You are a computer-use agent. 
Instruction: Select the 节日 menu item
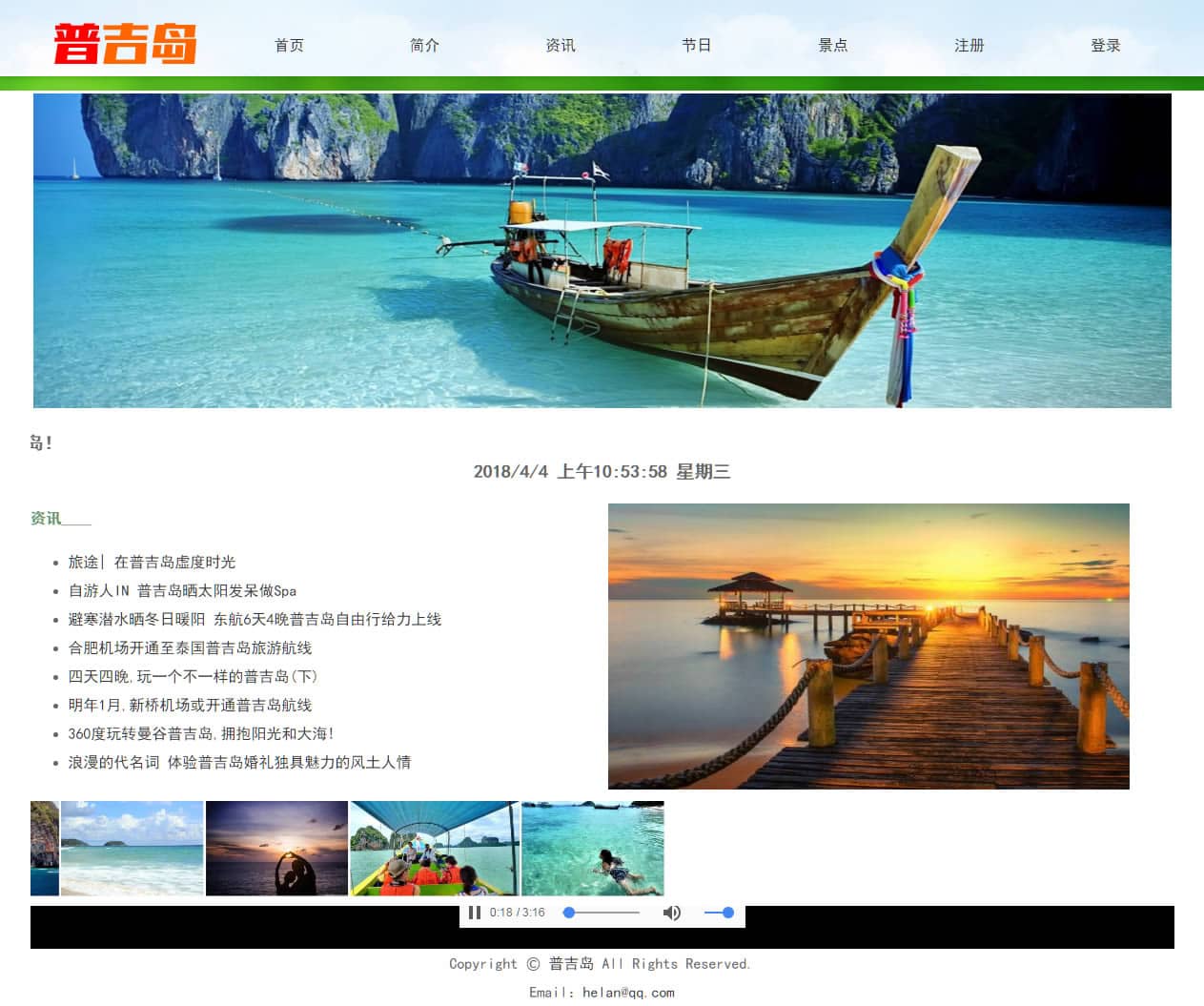[x=696, y=45]
